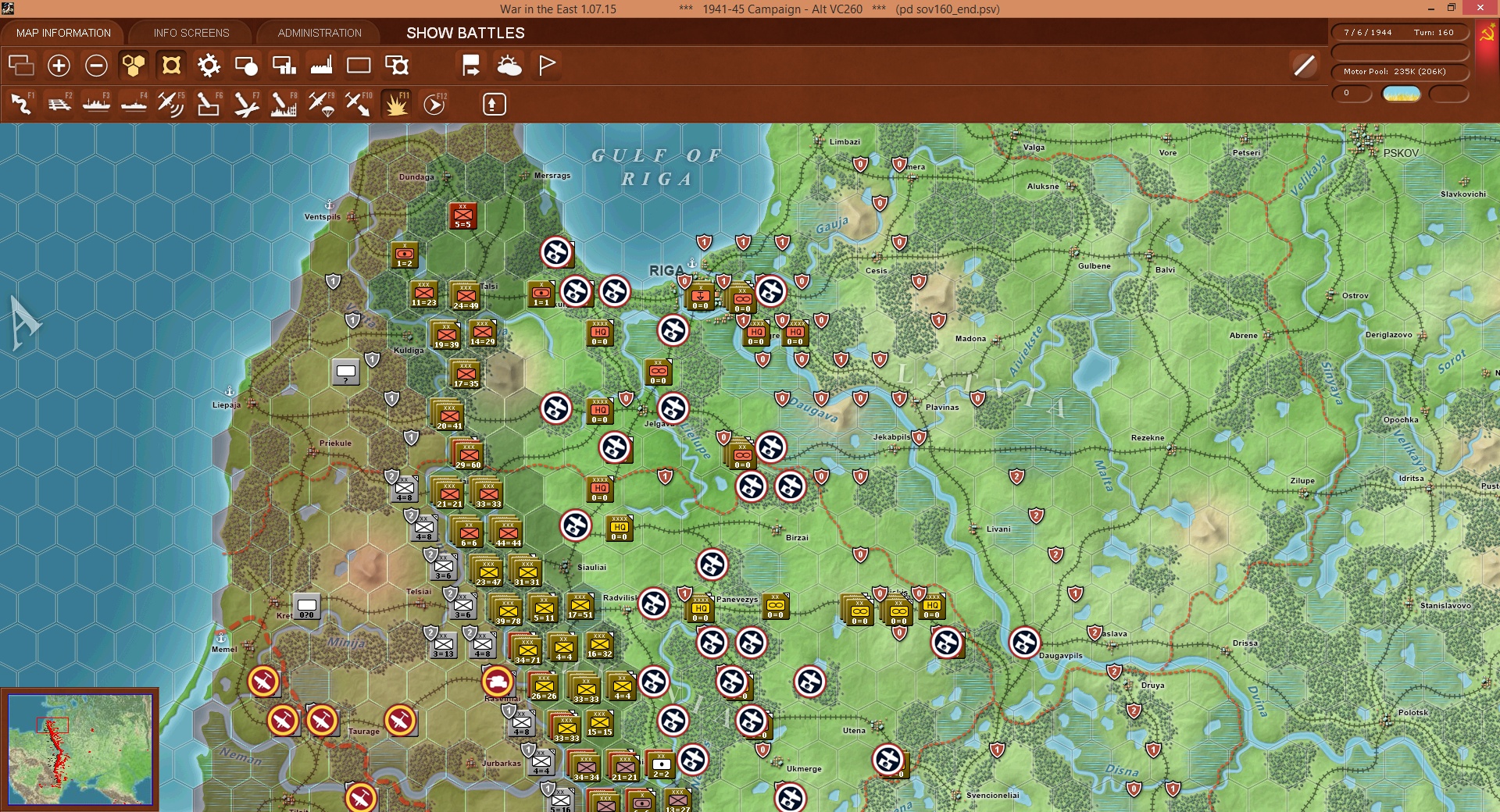Zoom in on the map
Image resolution: width=1500 pixels, height=812 pixels.
pyautogui.click(x=59, y=66)
